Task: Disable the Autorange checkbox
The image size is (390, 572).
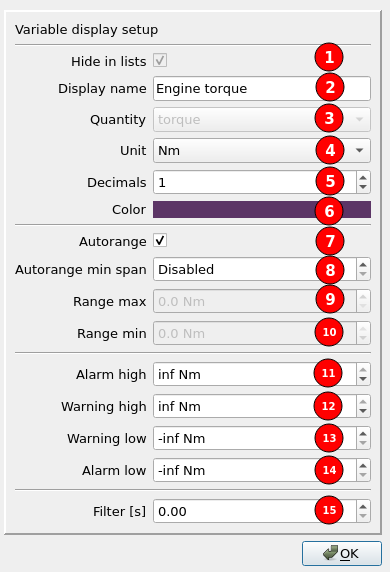Action: [160, 241]
